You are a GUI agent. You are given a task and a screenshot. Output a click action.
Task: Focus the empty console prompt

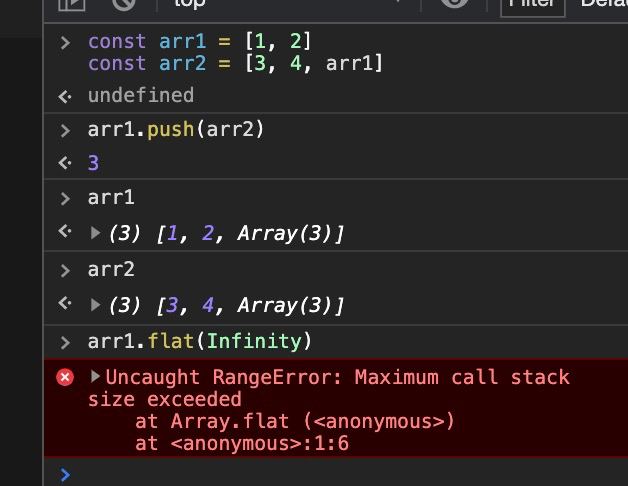coord(344,474)
